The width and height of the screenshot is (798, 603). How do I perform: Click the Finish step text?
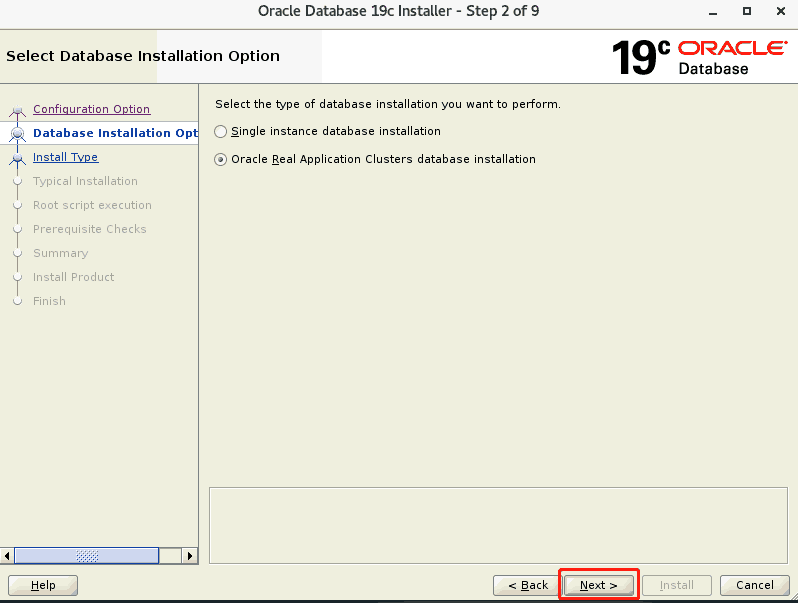(x=49, y=301)
